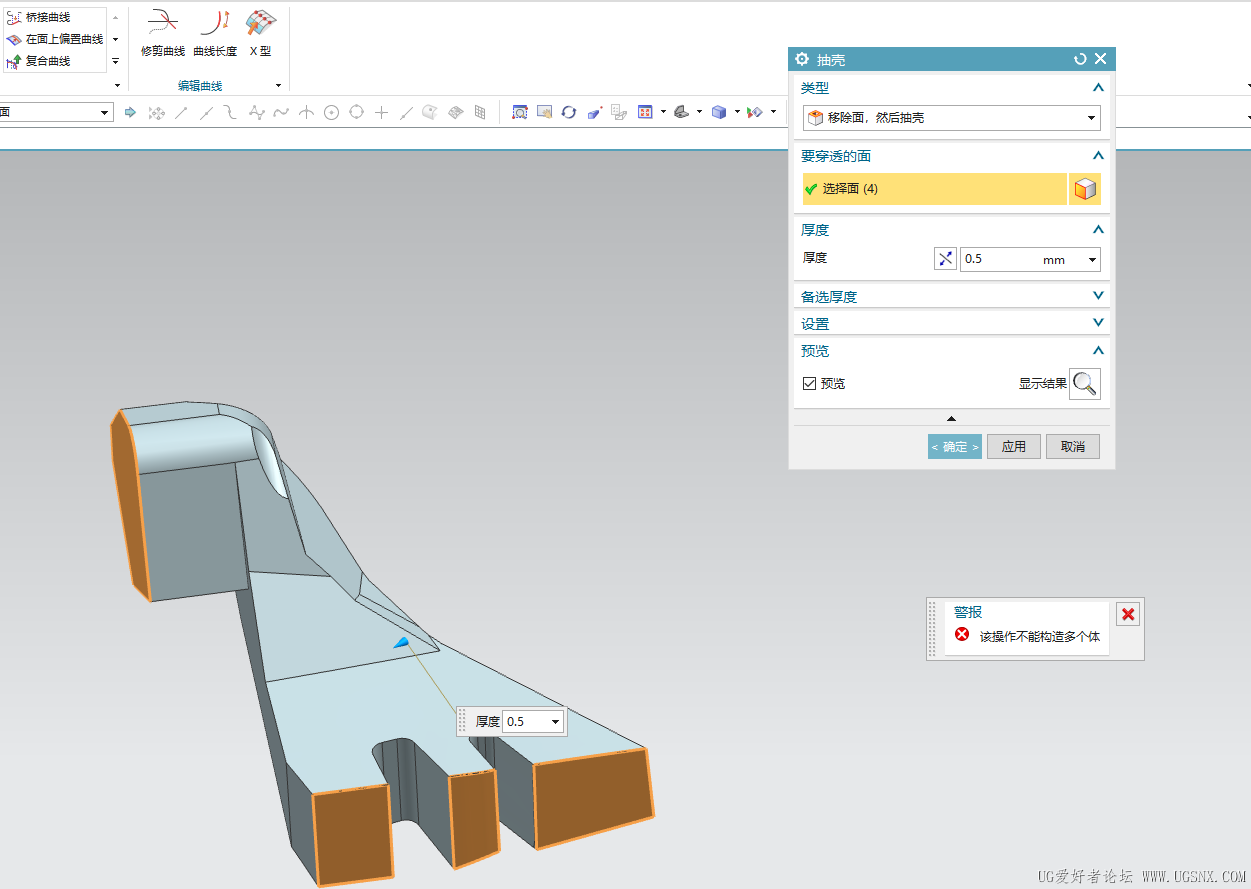Screen dimensions: 1251x889
Task: Click the 取消 cancel button
Action: tap(1073, 446)
